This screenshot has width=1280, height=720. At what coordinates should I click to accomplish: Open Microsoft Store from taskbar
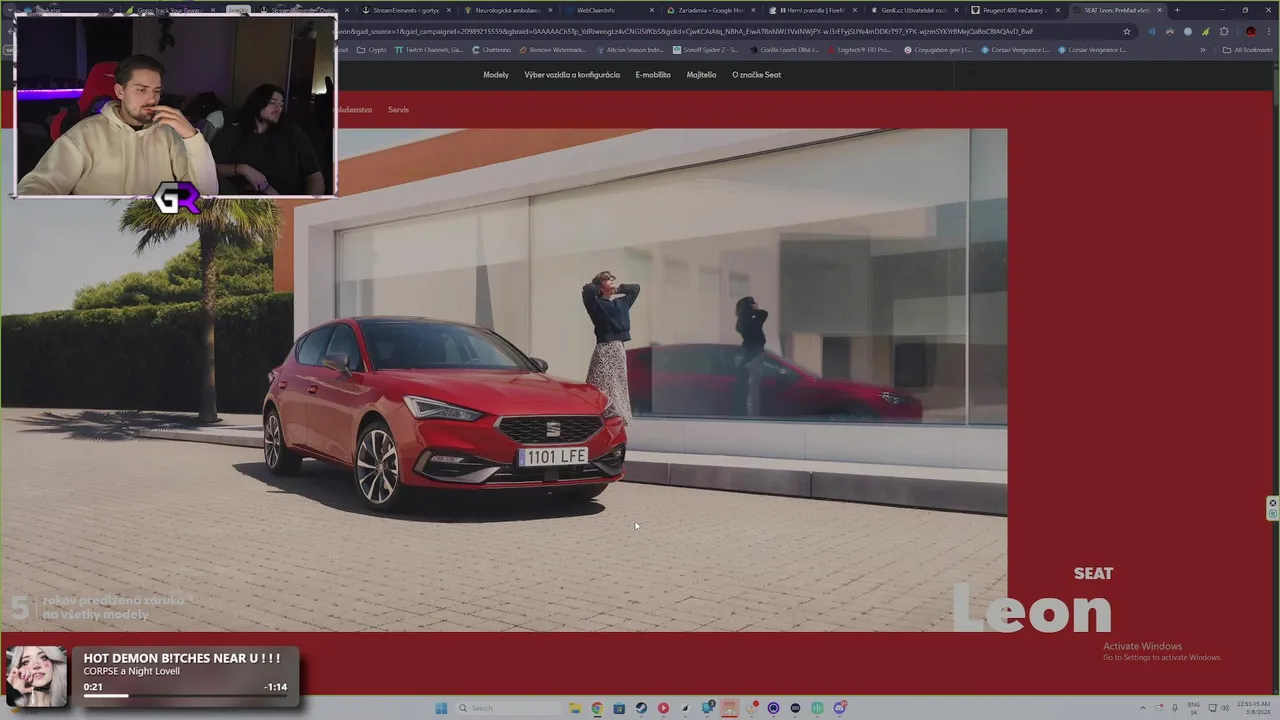pyautogui.click(x=619, y=708)
